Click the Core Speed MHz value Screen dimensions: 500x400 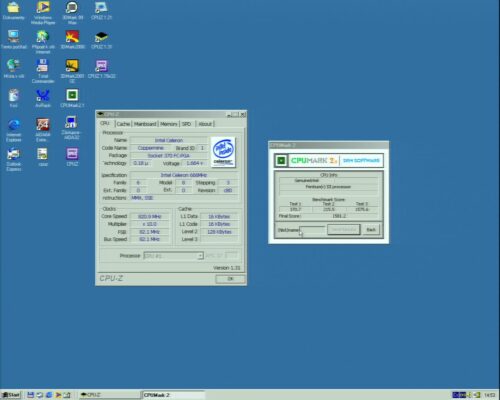(x=149, y=217)
